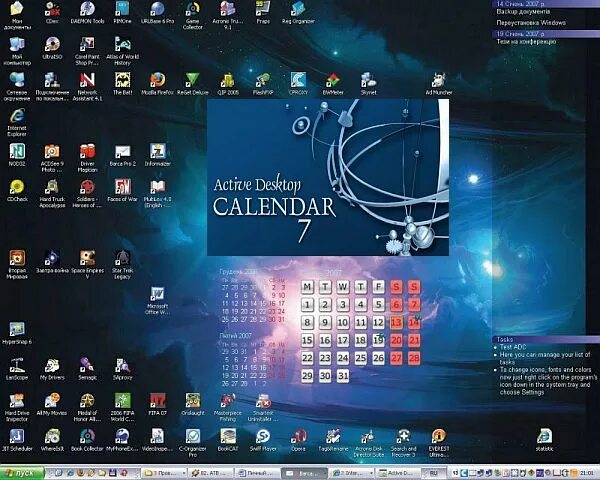
Task: Open the Space Empires V icon
Action: tap(87, 264)
